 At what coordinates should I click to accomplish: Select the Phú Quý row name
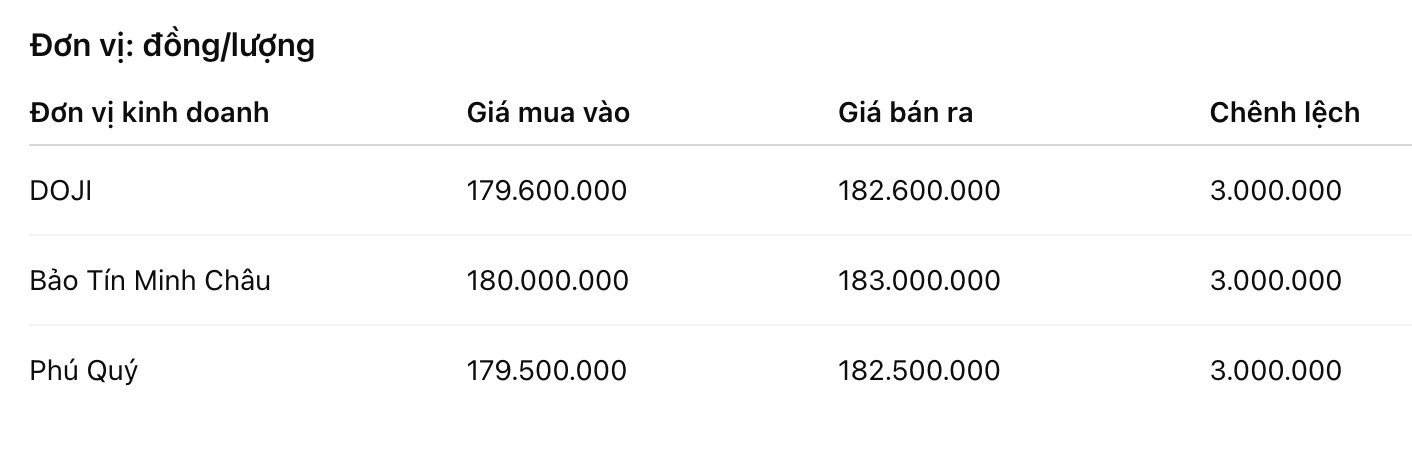click(84, 371)
